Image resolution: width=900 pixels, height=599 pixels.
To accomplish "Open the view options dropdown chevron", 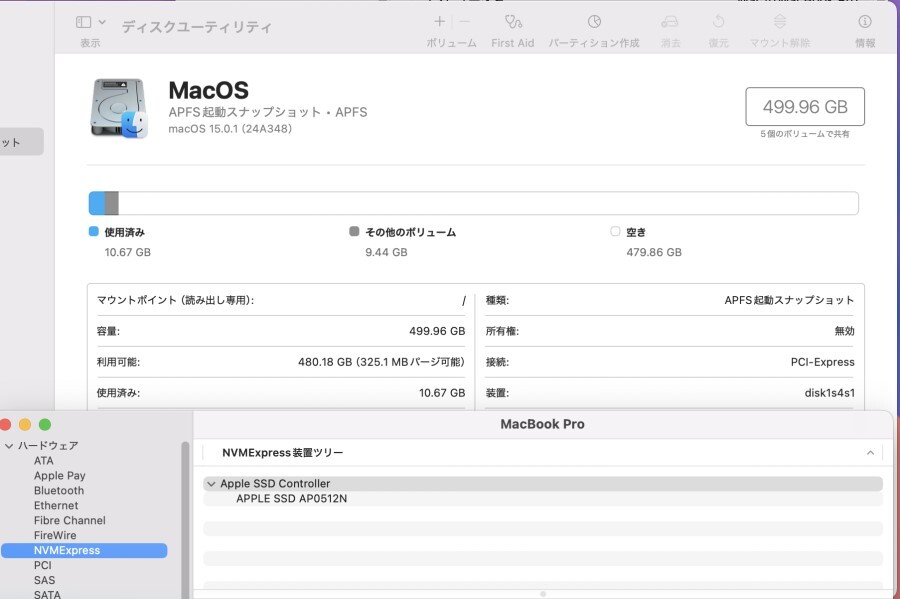I will pos(102,22).
